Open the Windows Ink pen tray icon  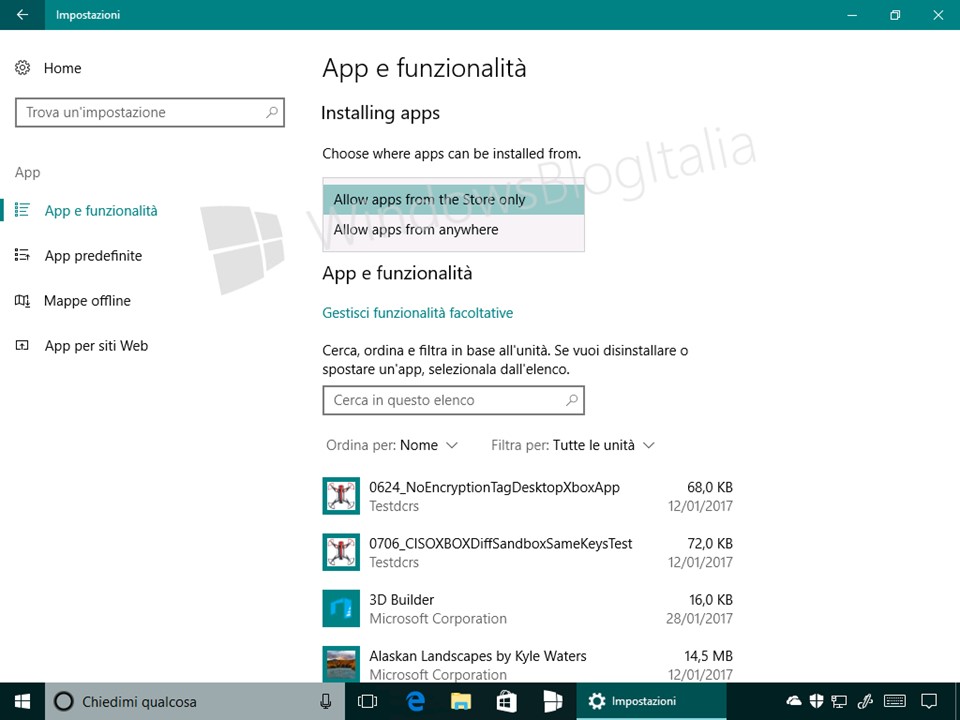pyautogui.click(x=865, y=701)
